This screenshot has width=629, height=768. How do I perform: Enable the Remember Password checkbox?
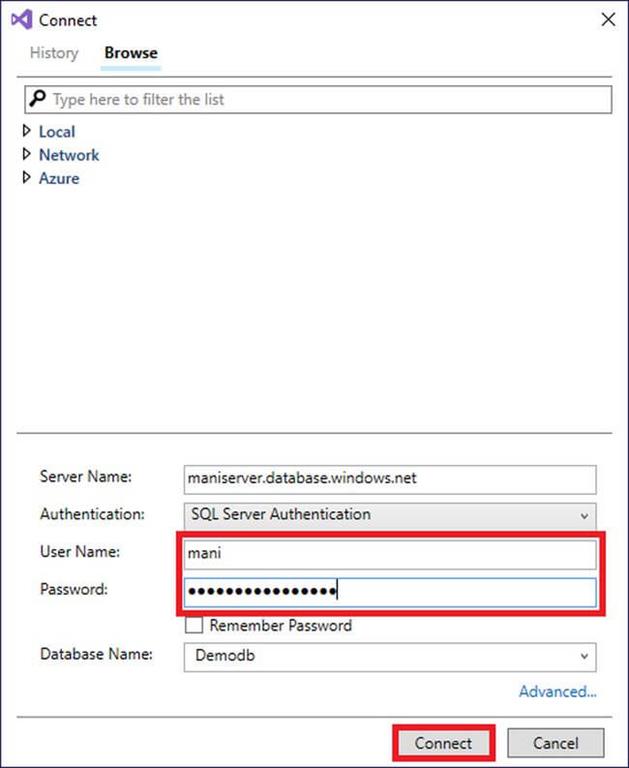[x=194, y=626]
